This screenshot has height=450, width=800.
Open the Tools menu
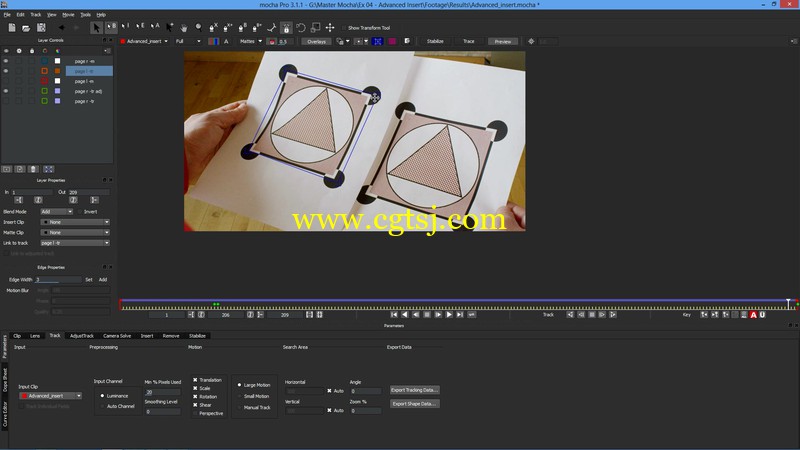[86, 15]
